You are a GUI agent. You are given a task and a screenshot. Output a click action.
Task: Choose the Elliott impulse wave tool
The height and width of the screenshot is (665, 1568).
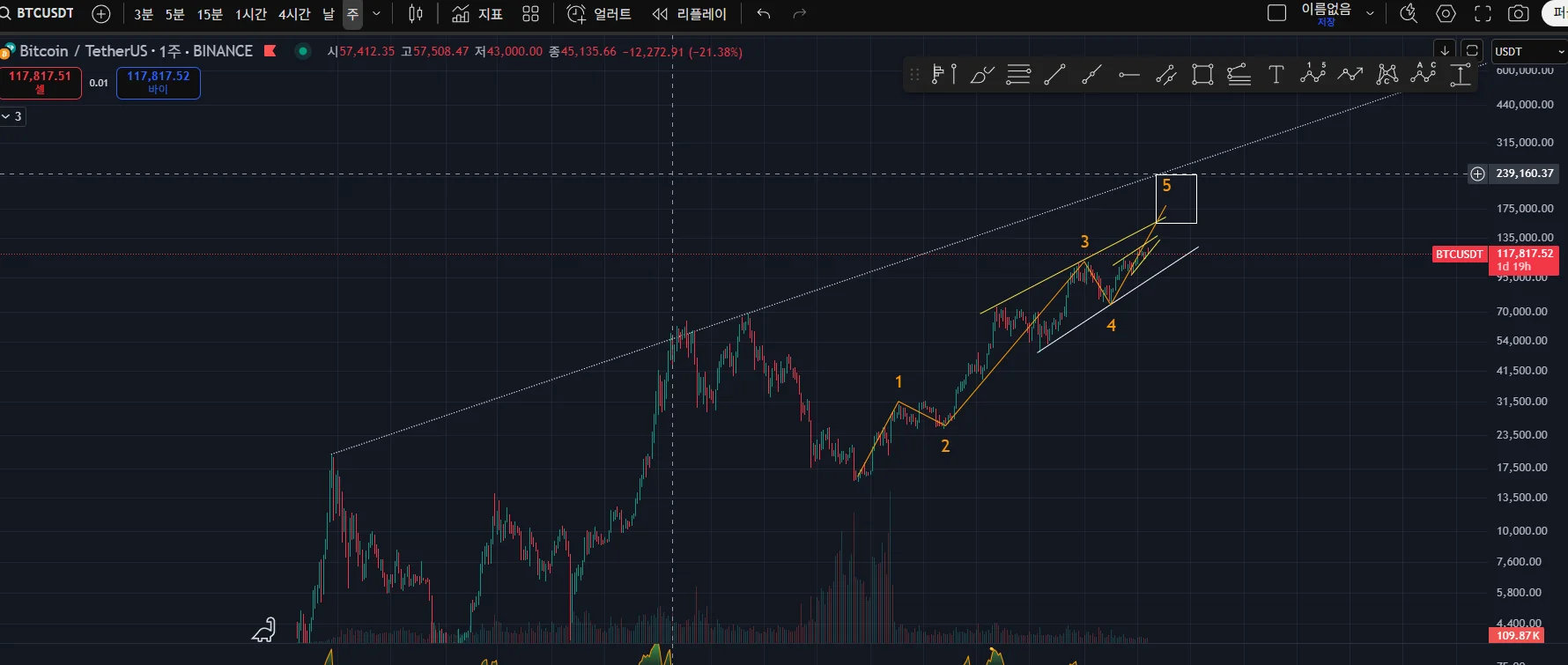click(x=1313, y=74)
